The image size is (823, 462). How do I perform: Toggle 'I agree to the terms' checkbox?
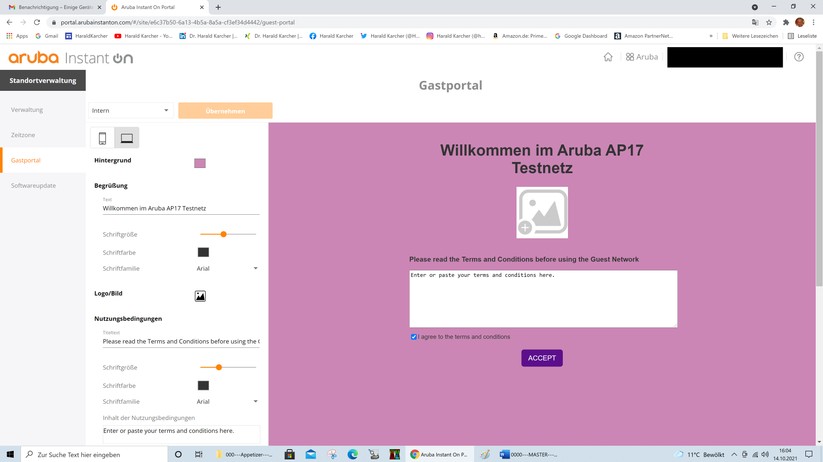414,337
